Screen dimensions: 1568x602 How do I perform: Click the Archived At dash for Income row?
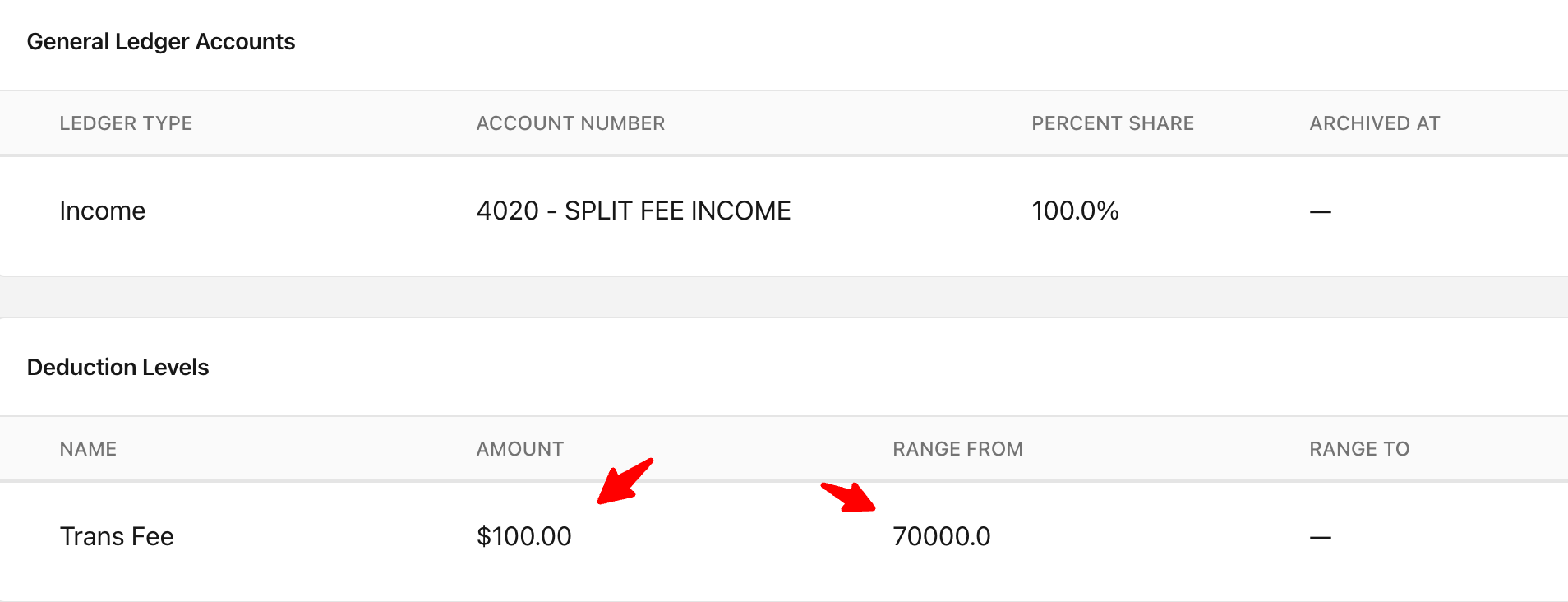tap(1321, 212)
